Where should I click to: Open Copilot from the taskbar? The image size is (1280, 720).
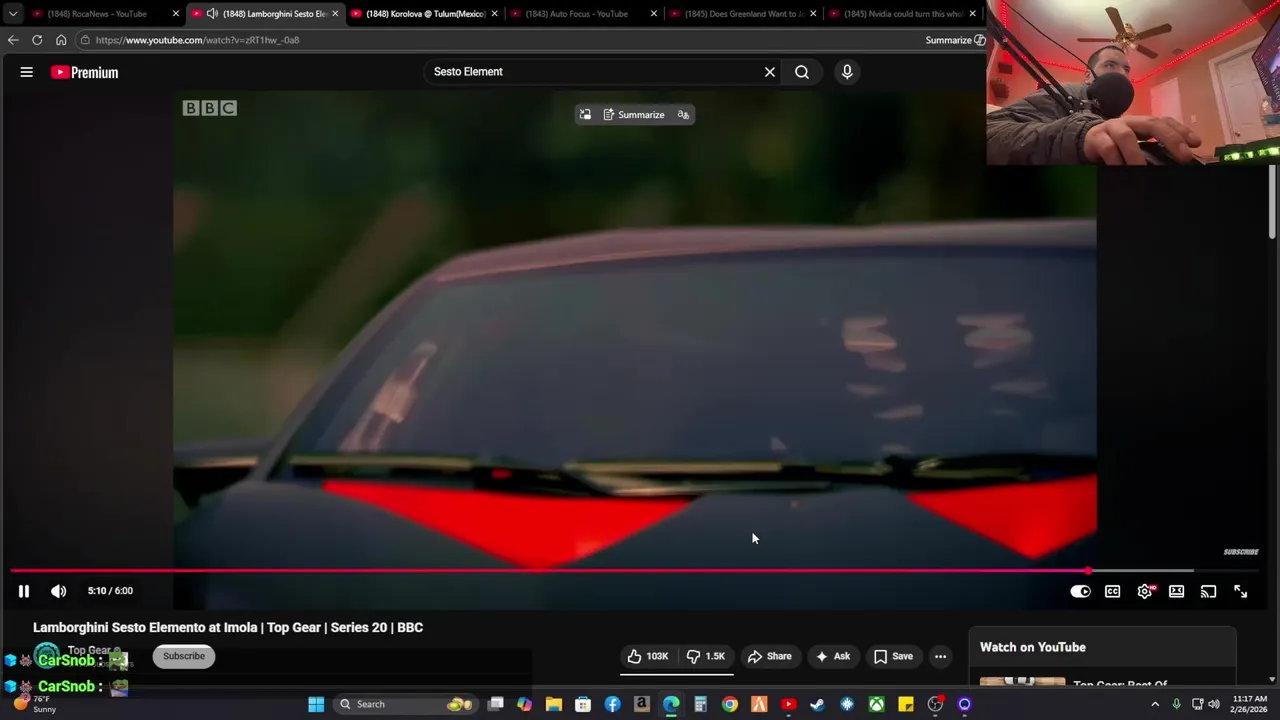[x=524, y=704]
